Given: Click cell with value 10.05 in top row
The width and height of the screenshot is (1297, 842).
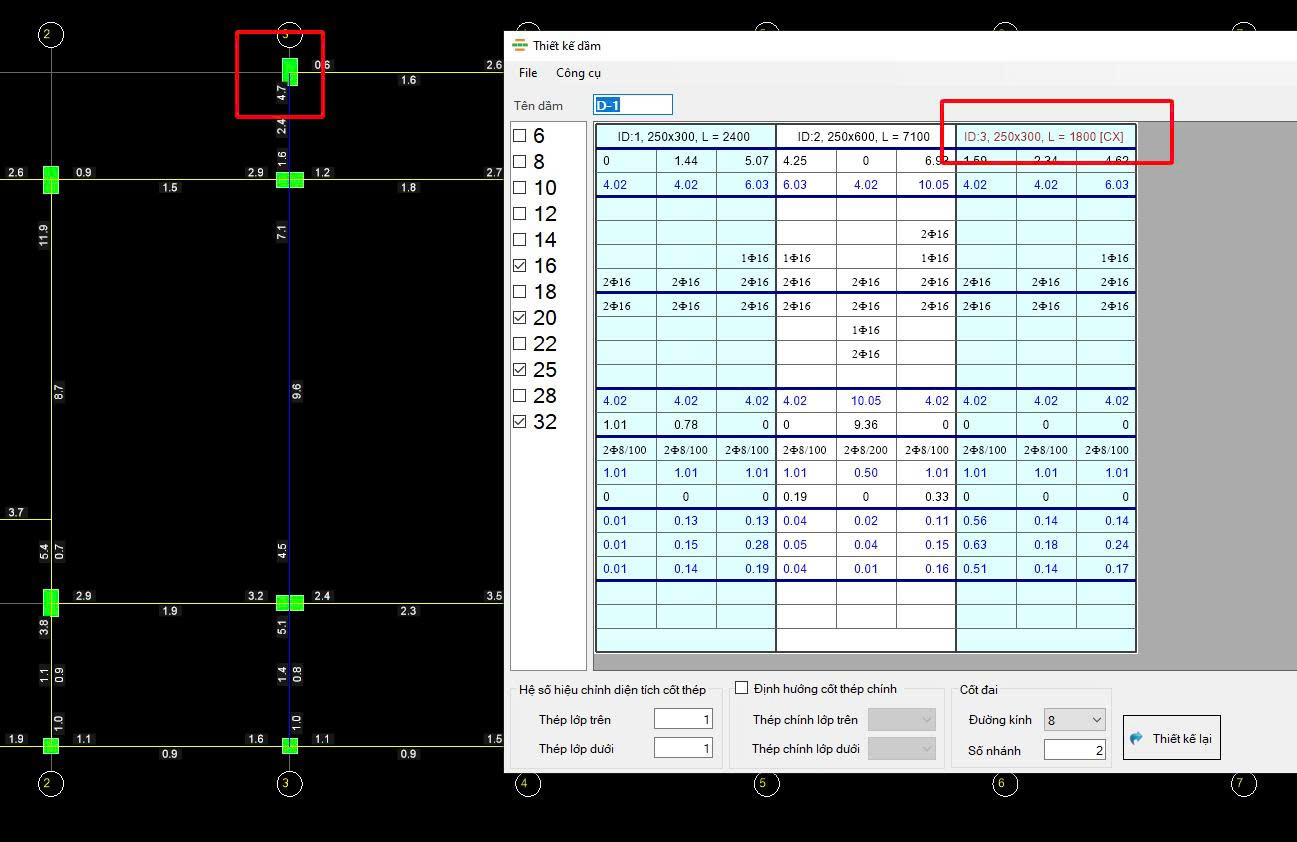Looking at the screenshot, I should (926, 185).
